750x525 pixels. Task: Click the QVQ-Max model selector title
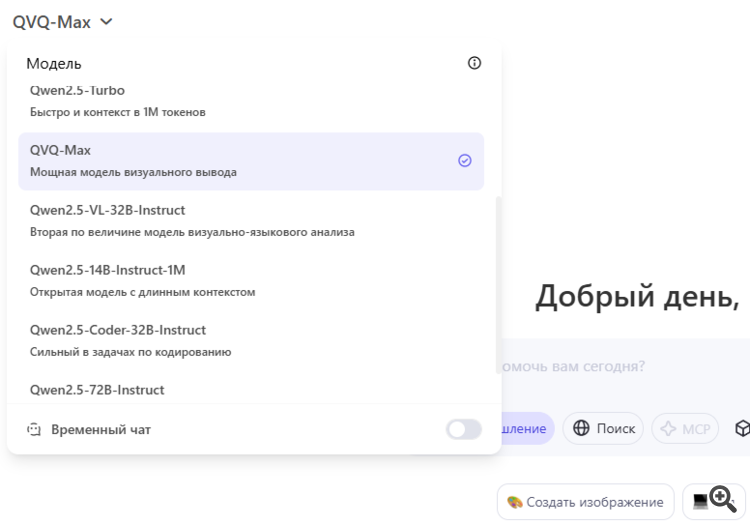click(52, 21)
